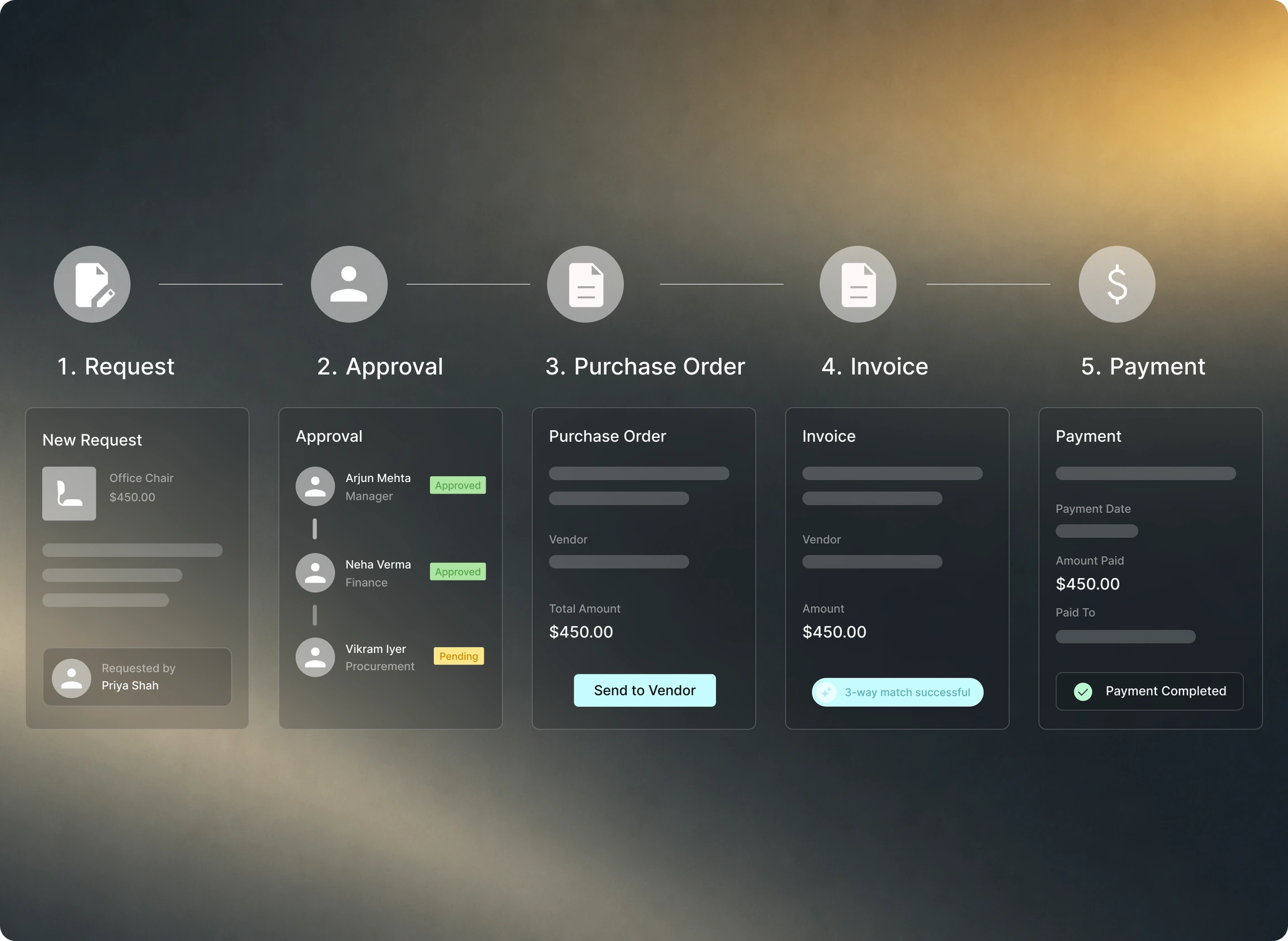Click the 'Office Chair' item name
Image resolution: width=1288 pixels, height=941 pixels.
[141, 478]
